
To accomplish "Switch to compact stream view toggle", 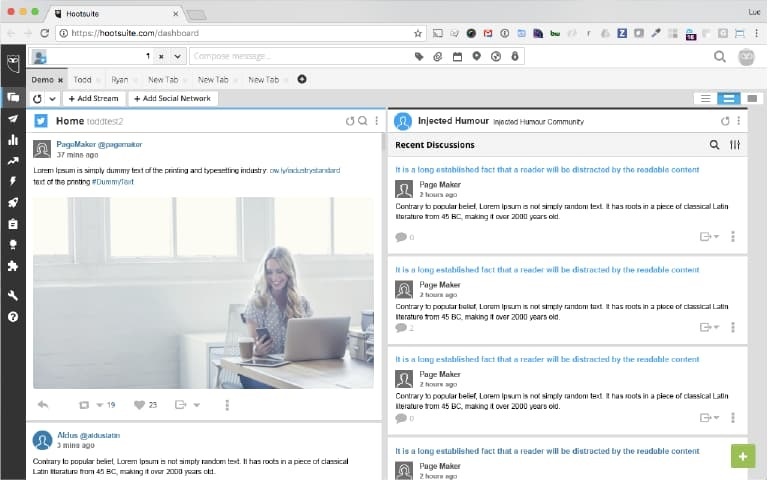I will pyautogui.click(x=705, y=98).
